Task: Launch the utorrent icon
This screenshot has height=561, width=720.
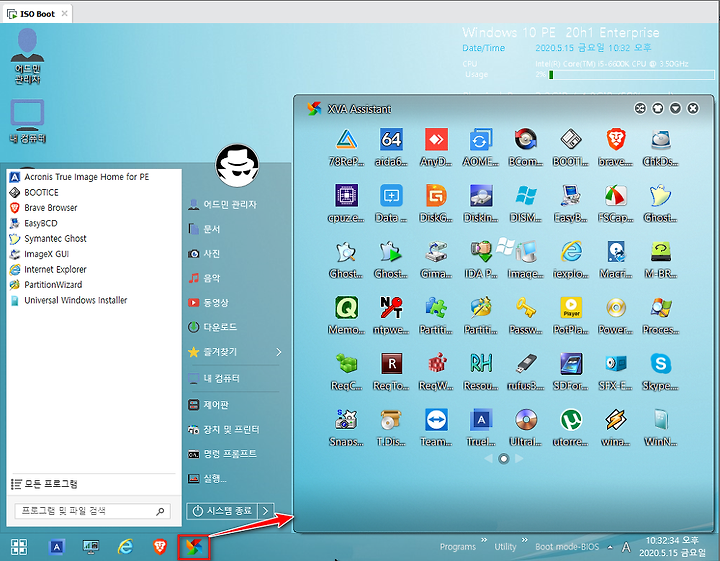Action: point(571,420)
